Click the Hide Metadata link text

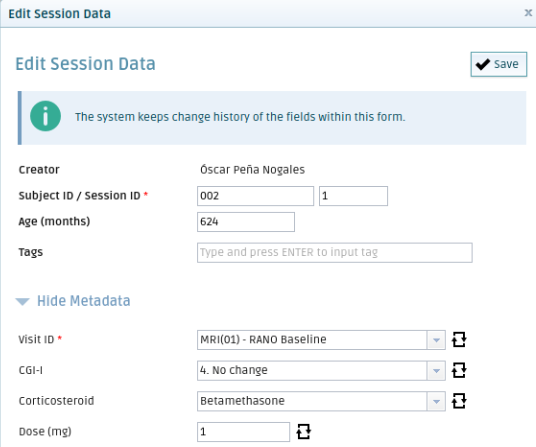point(84,301)
